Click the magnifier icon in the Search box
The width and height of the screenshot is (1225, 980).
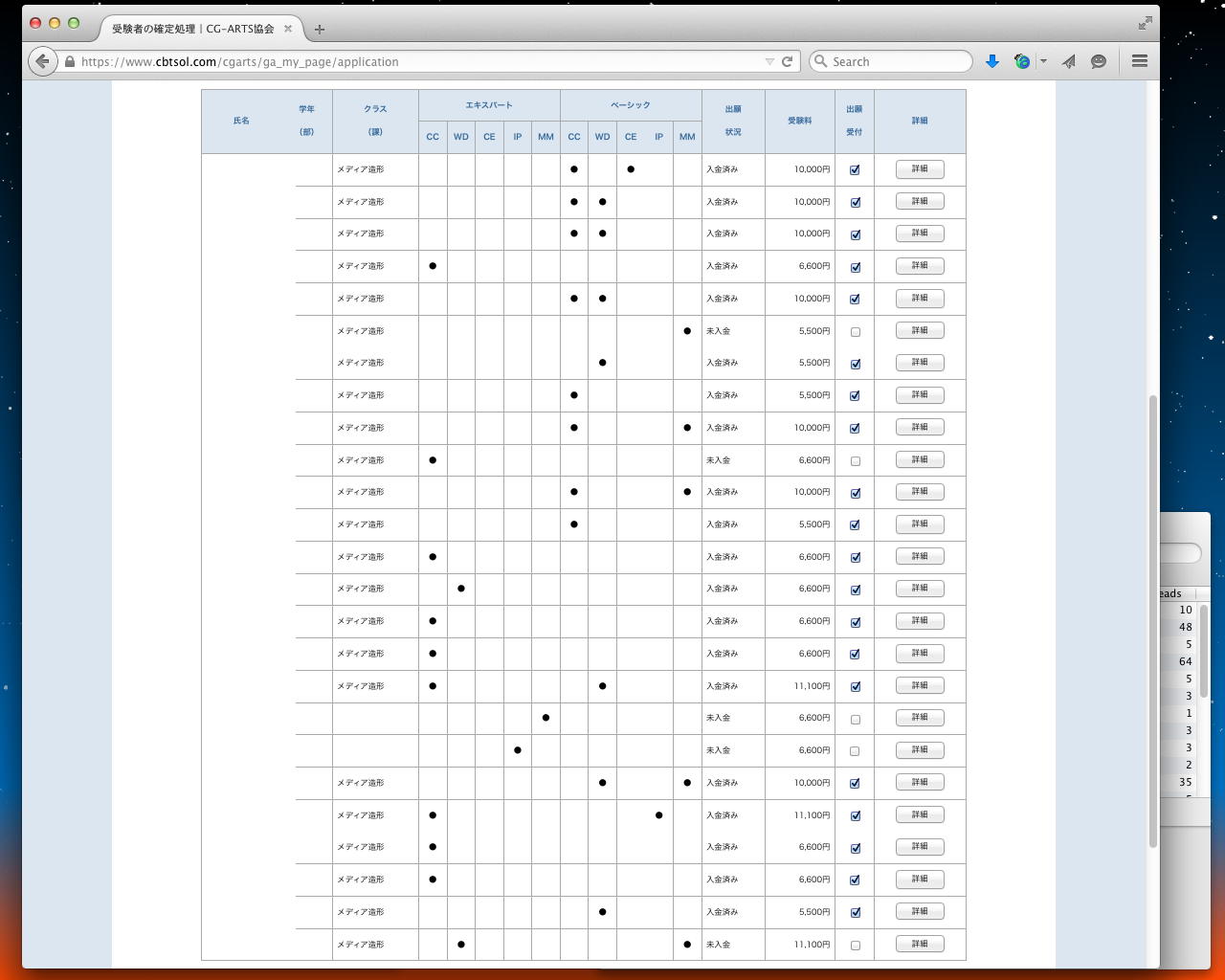pos(820,61)
